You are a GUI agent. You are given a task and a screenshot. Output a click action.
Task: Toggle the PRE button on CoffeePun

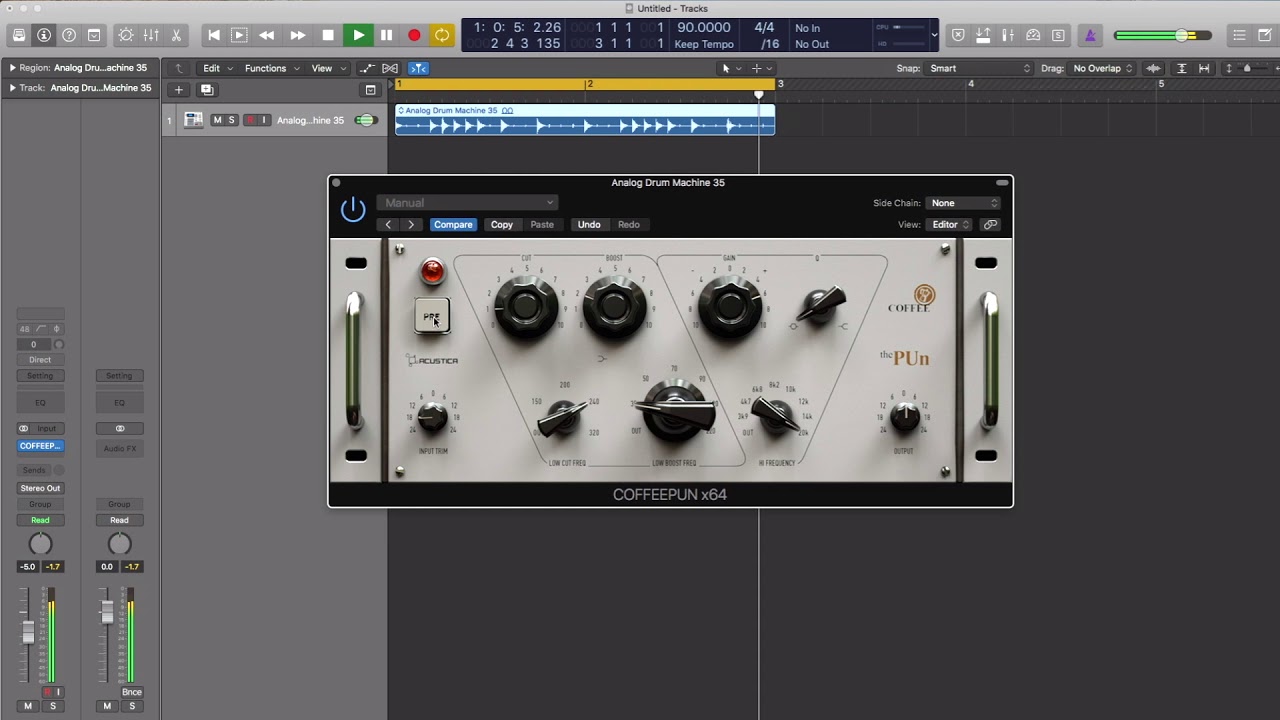click(432, 316)
